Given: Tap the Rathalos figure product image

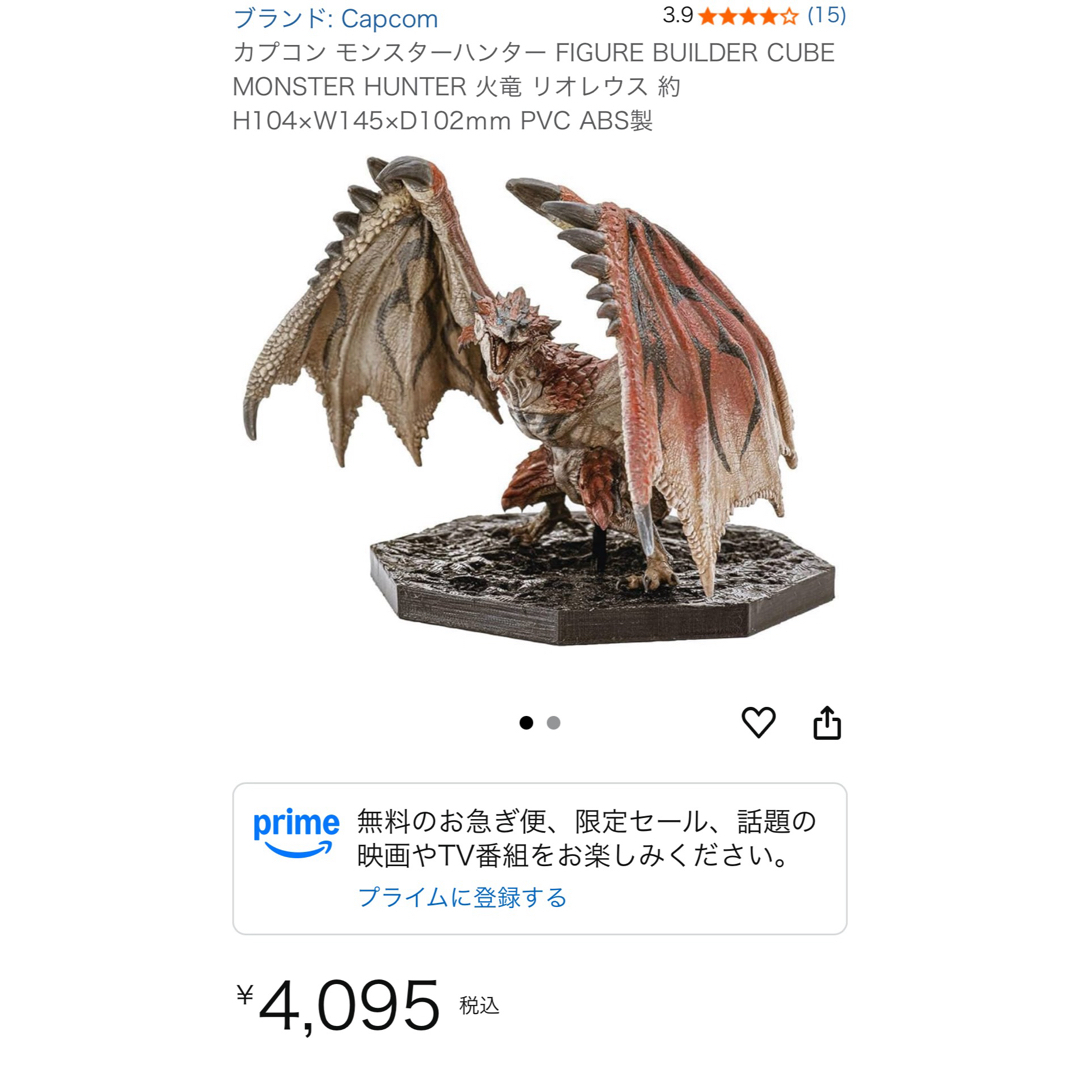Looking at the screenshot, I should [539, 399].
